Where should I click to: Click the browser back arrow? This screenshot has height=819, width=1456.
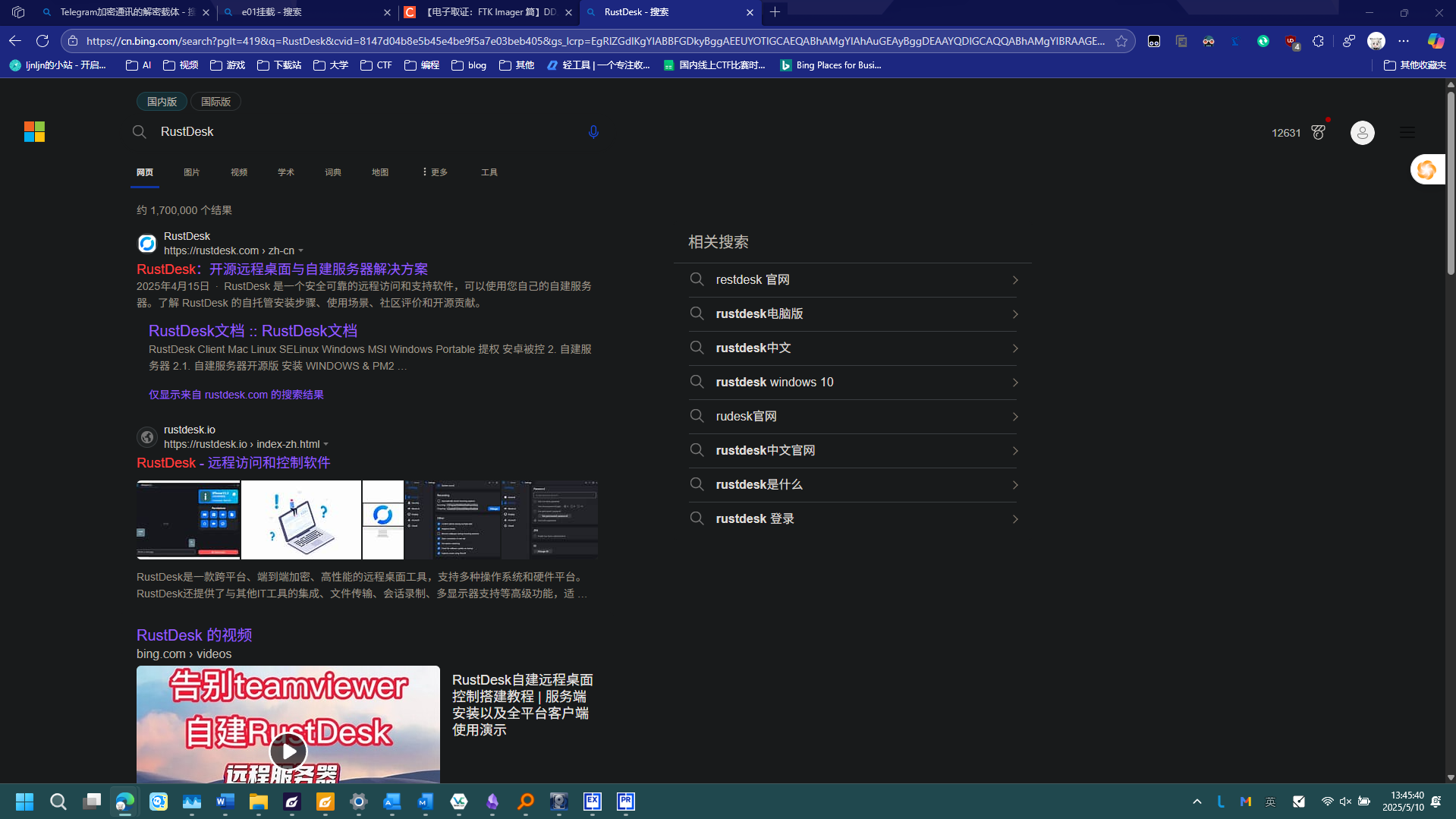tap(15, 41)
